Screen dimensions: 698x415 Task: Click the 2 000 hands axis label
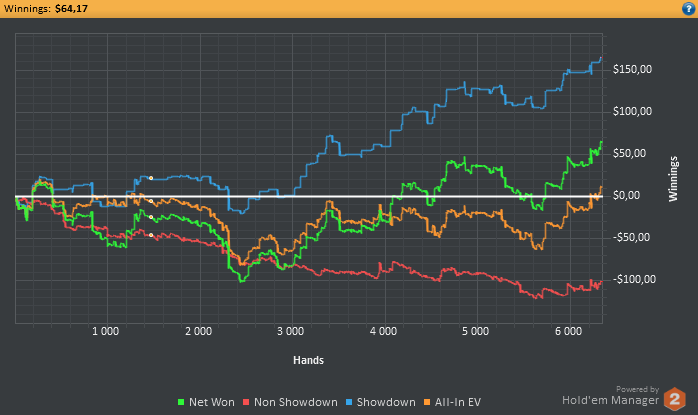pyautogui.click(x=199, y=331)
